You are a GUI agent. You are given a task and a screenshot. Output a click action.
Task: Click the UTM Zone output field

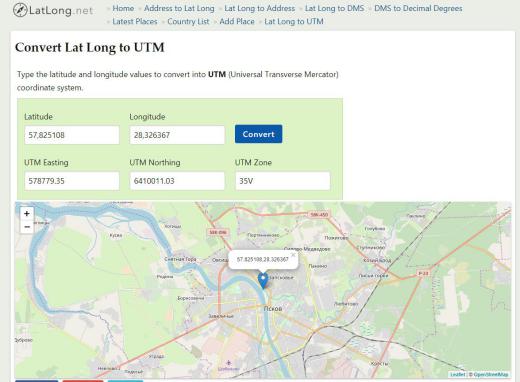pyautogui.click(x=283, y=181)
